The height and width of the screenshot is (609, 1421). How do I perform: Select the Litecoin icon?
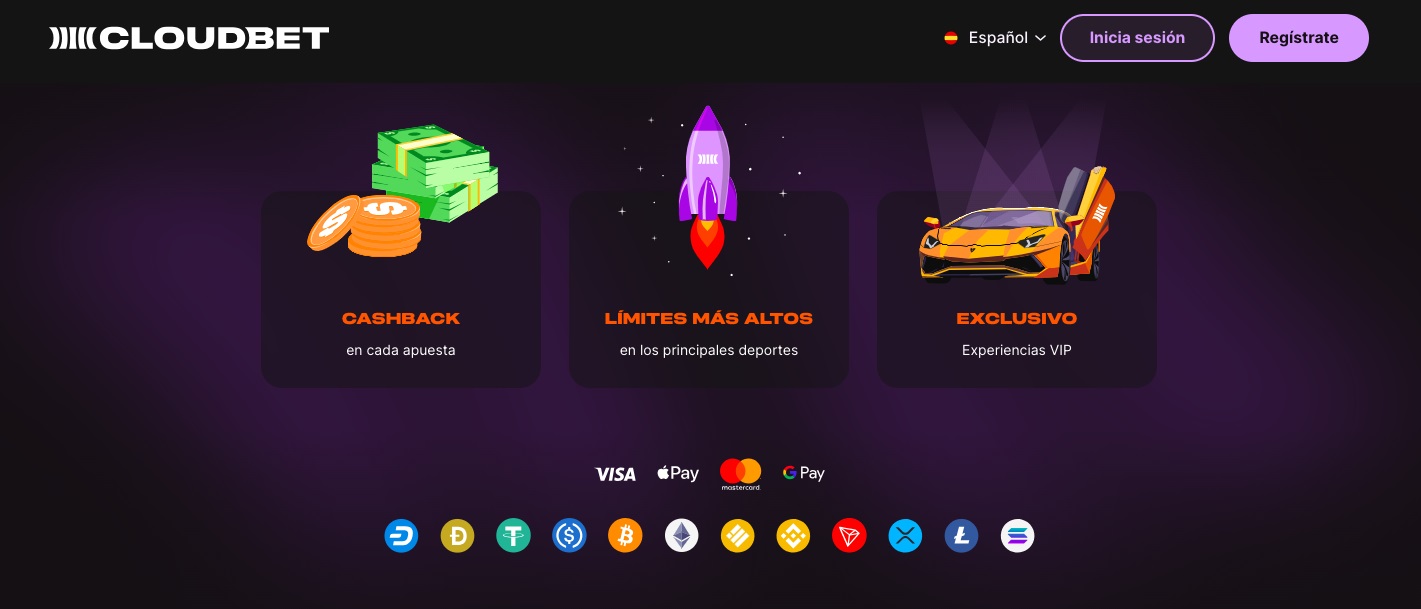(x=961, y=536)
